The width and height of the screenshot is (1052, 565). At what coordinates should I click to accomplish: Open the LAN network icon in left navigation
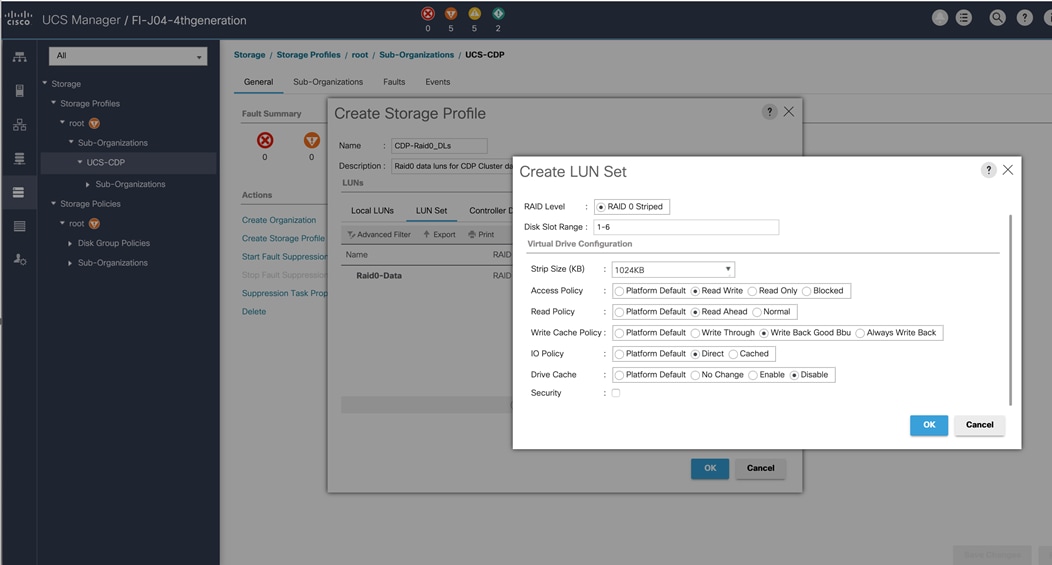(x=19, y=125)
